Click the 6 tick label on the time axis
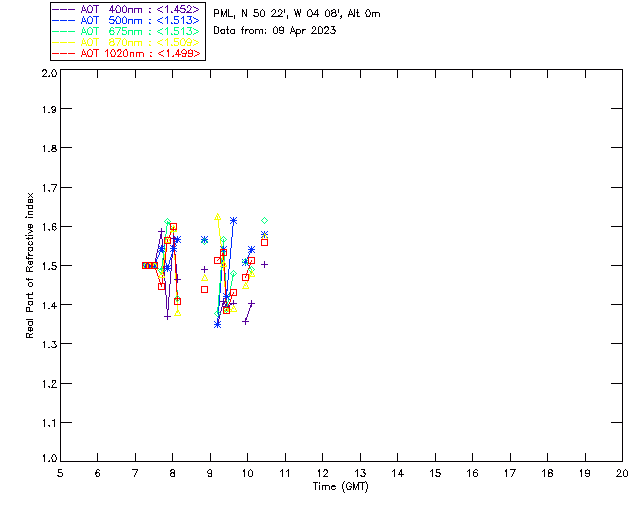Viewport: 640px width, 512px height. click(98, 473)
